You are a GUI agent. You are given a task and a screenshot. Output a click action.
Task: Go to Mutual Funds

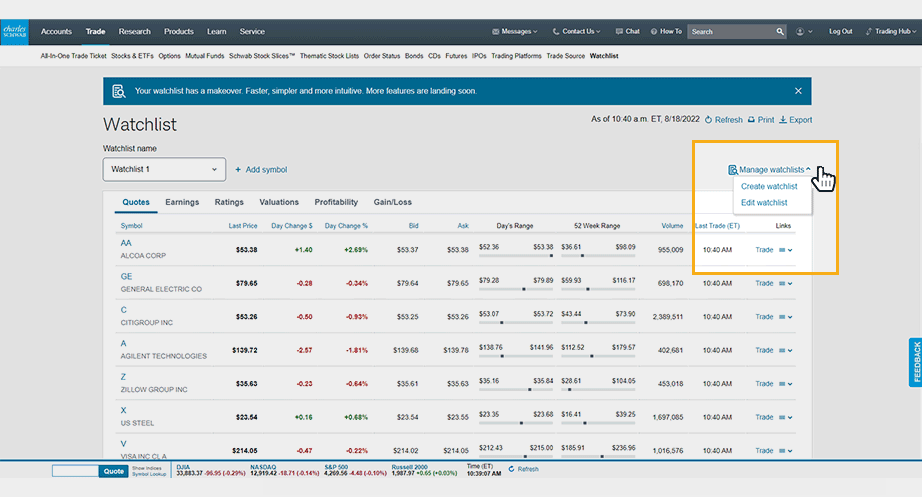click(x=205, y=56)
